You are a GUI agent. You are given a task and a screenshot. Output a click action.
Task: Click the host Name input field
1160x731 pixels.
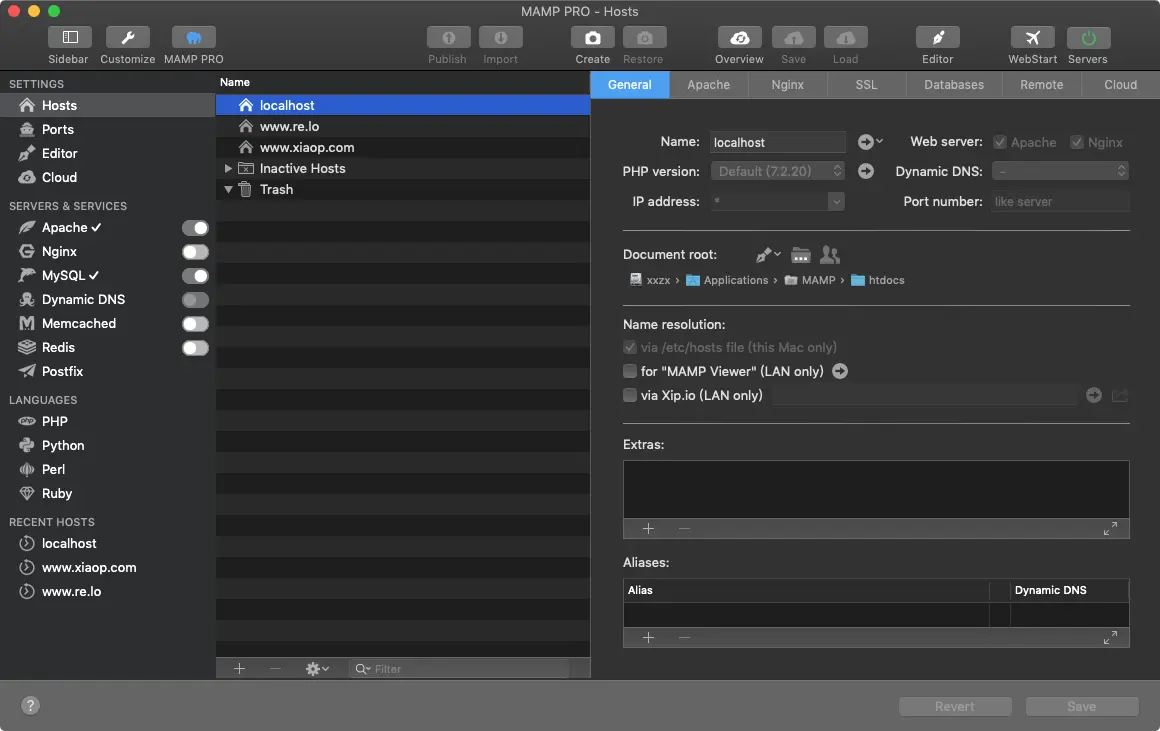coord(777,142)
